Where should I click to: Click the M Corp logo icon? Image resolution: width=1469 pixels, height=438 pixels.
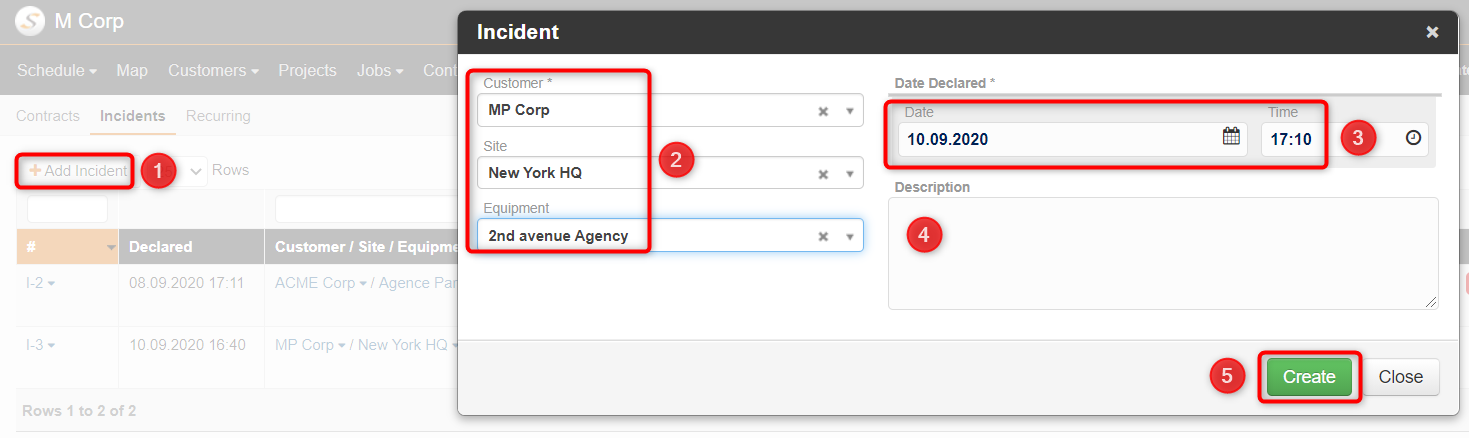tap(30, 20)
